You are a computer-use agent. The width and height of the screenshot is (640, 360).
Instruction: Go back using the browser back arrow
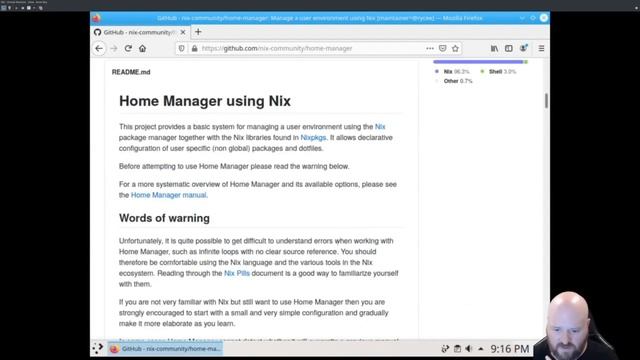click(x=99, y=48)
